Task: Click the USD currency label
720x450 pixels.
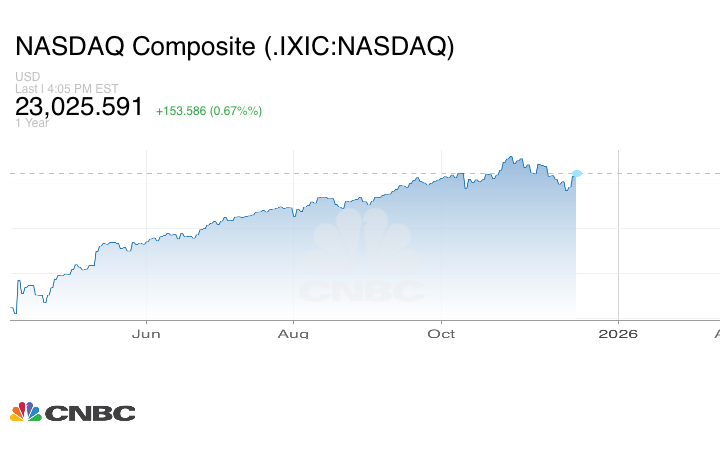Action: point(27,77)
